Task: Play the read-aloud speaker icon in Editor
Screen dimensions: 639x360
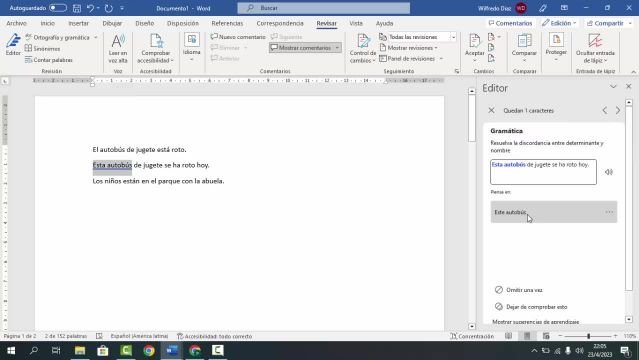Action: (608, 172)
